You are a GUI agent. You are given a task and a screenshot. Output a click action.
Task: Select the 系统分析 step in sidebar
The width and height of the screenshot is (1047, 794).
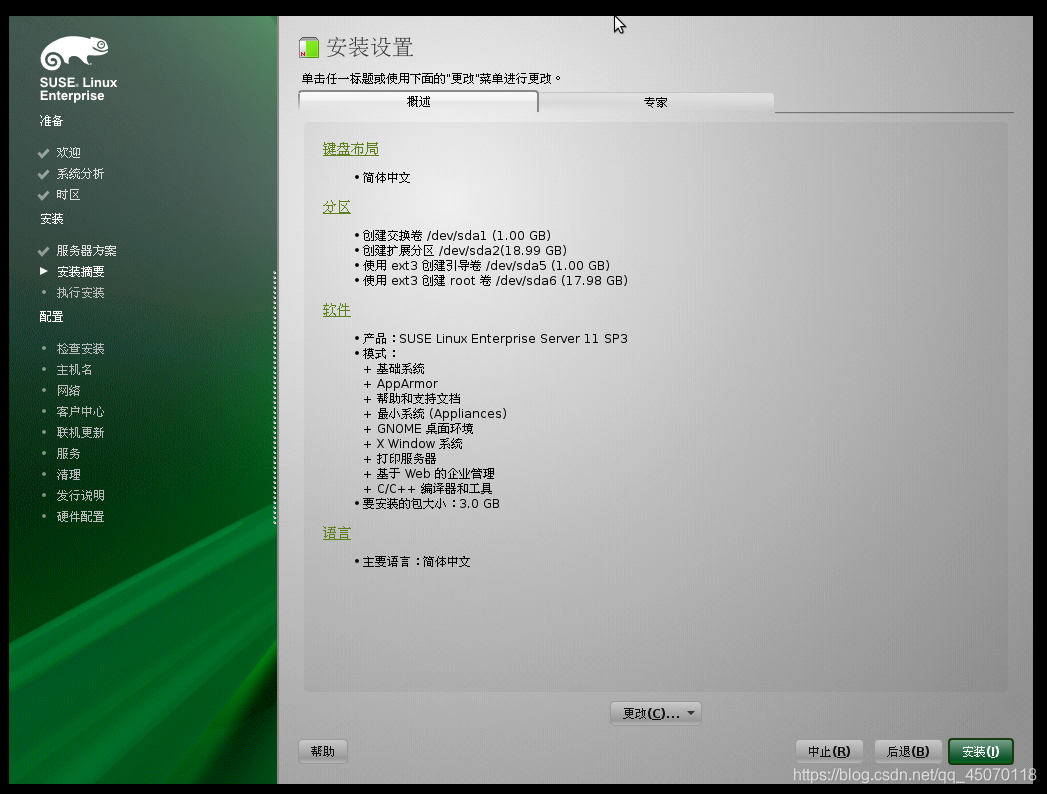[x=80, y=174]
